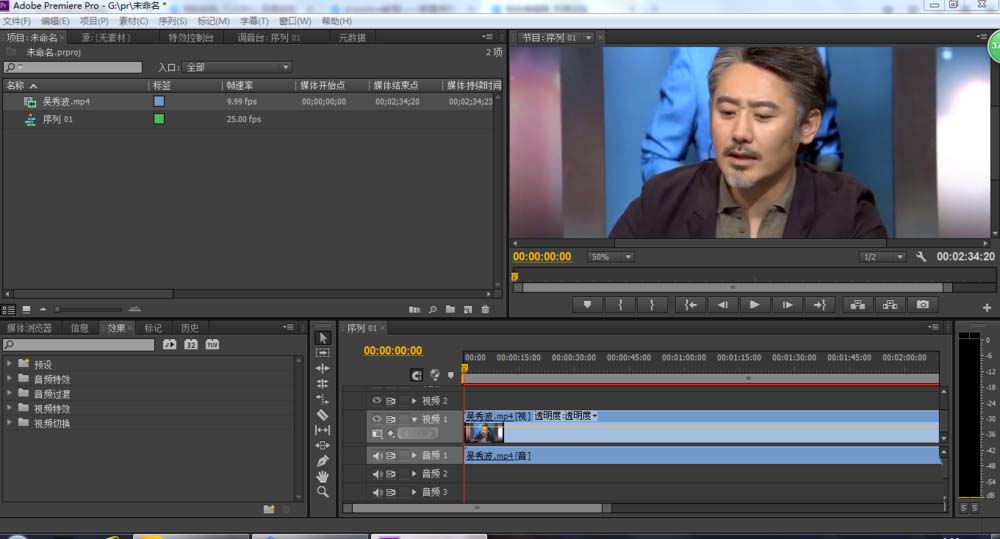The width and height of the screenshot is (1000, 539).
Task: Select the Zoom magnifier tool
Action: pyautogui.click(x=323, y=492)
